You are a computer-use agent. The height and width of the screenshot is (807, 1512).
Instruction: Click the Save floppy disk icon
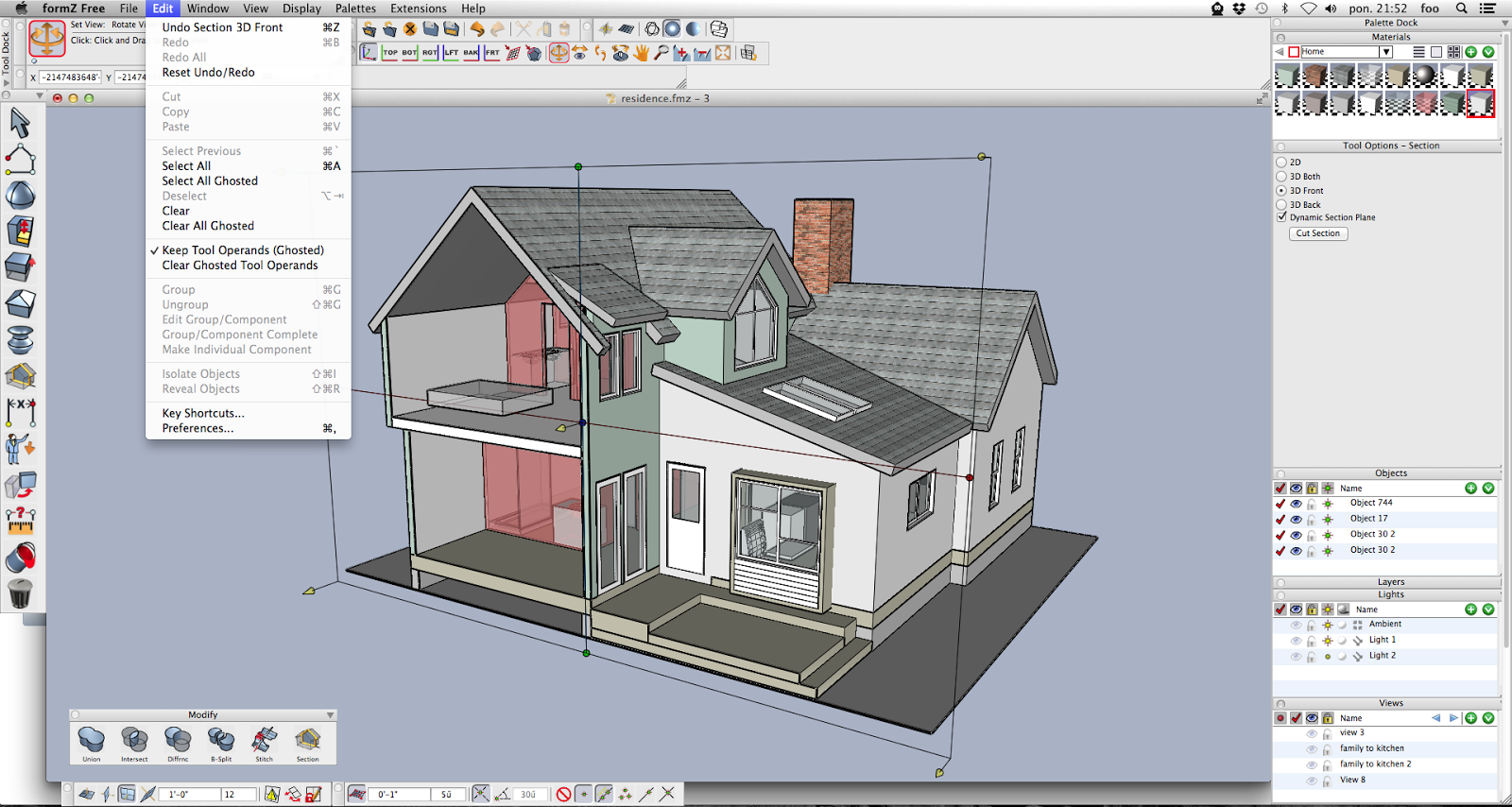pyautogui.click(x=431, y=29)
